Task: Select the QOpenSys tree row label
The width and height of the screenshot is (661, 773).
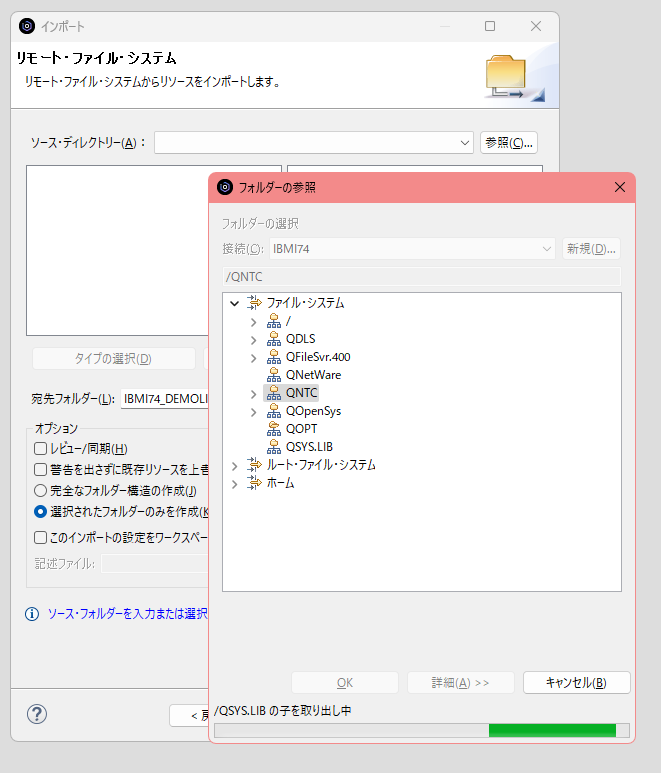Action: click(x=313, y=411)
